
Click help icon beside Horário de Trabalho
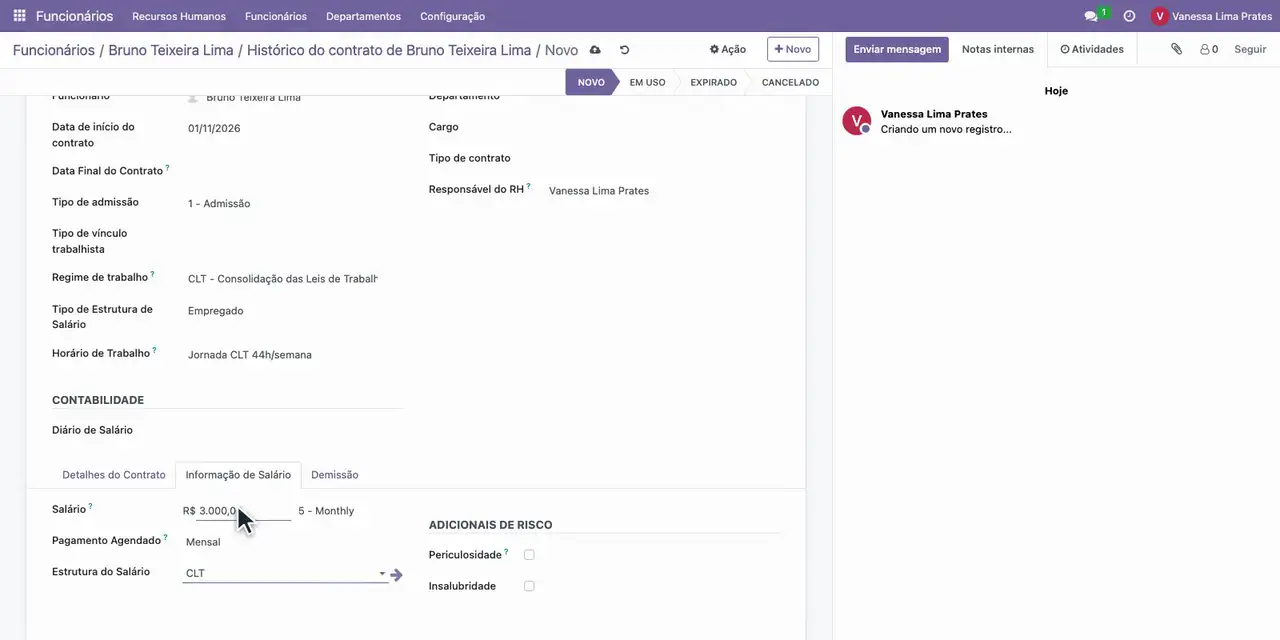coord(154,349)
